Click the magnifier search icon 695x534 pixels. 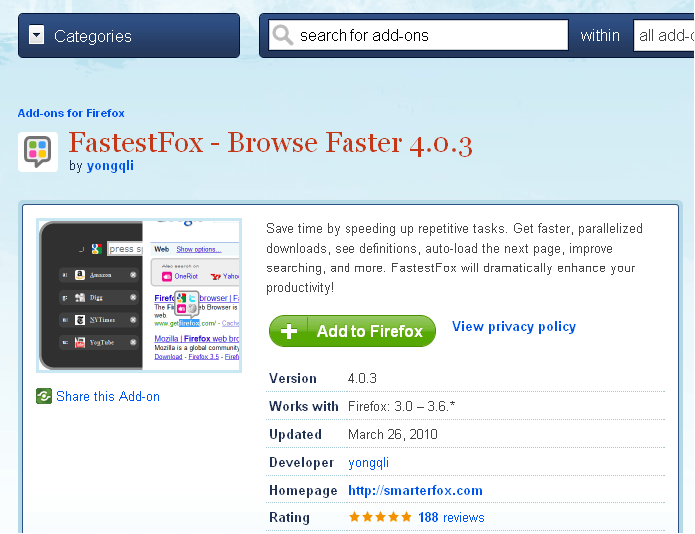pos(283,35)
